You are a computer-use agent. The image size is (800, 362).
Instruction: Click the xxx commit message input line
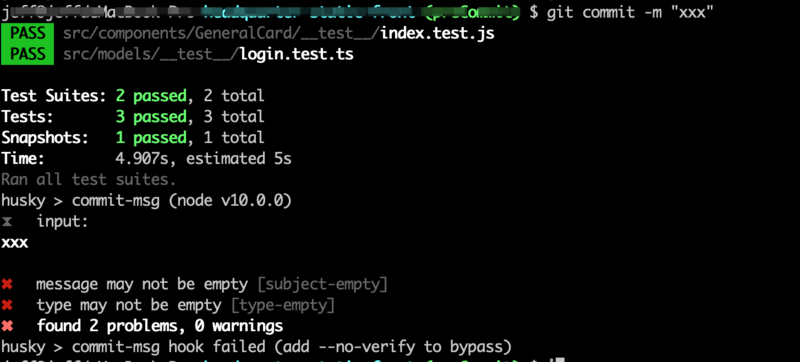pyautogui.click(x=14, y=243)
